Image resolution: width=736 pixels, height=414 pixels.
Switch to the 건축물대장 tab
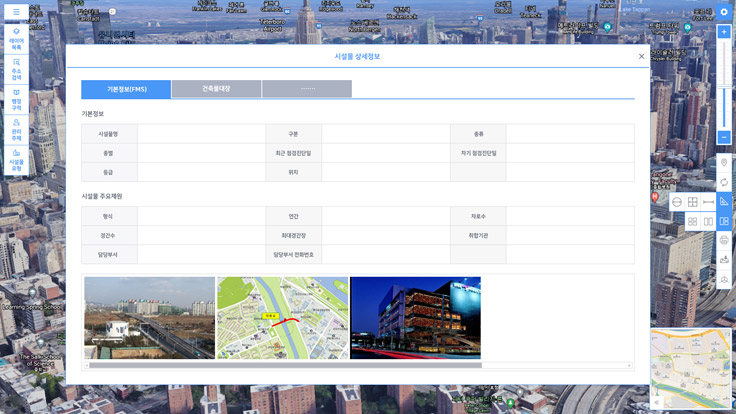point(216,89)
